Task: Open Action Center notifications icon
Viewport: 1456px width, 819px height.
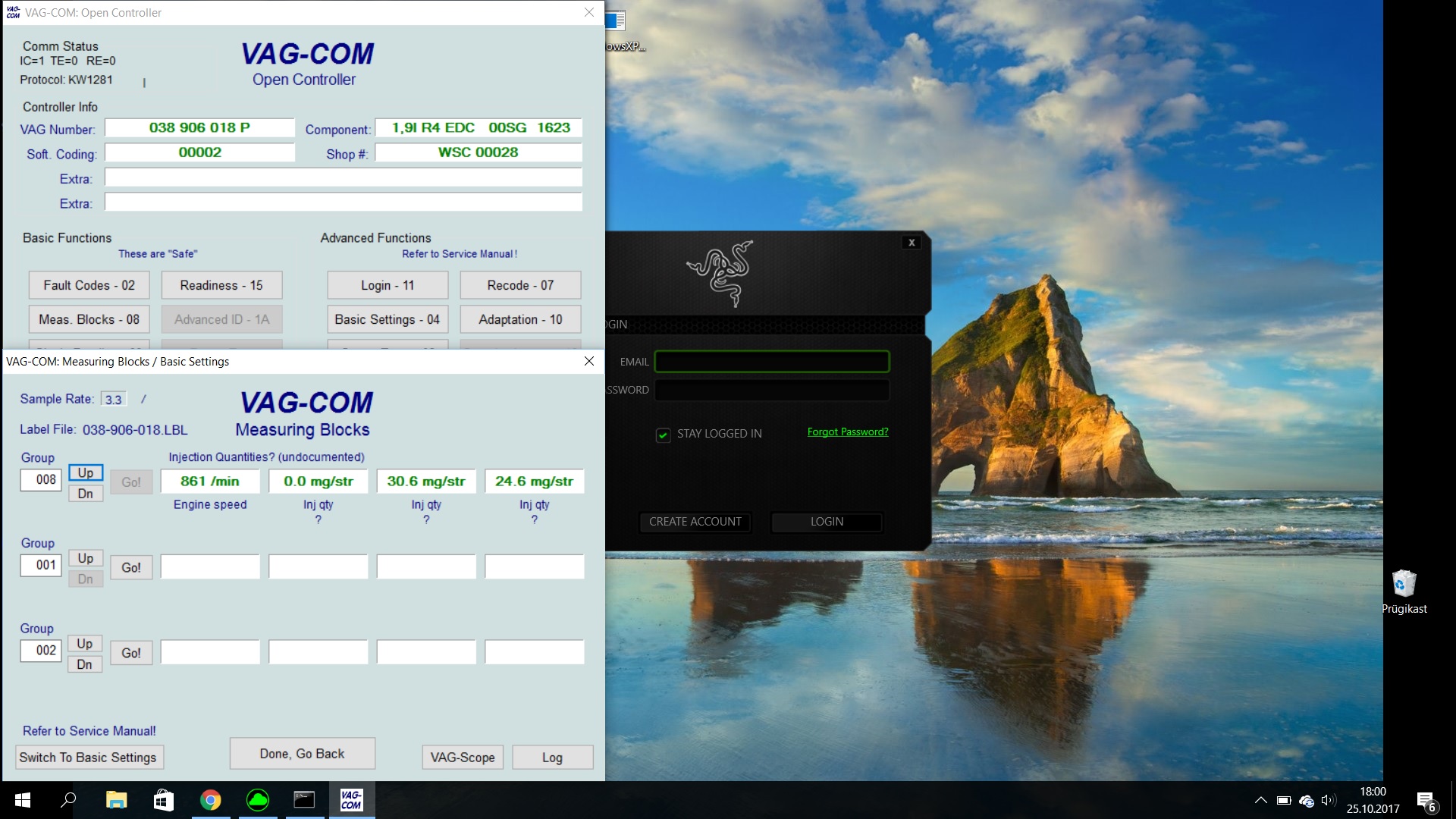Action: tap(1426, 801)
